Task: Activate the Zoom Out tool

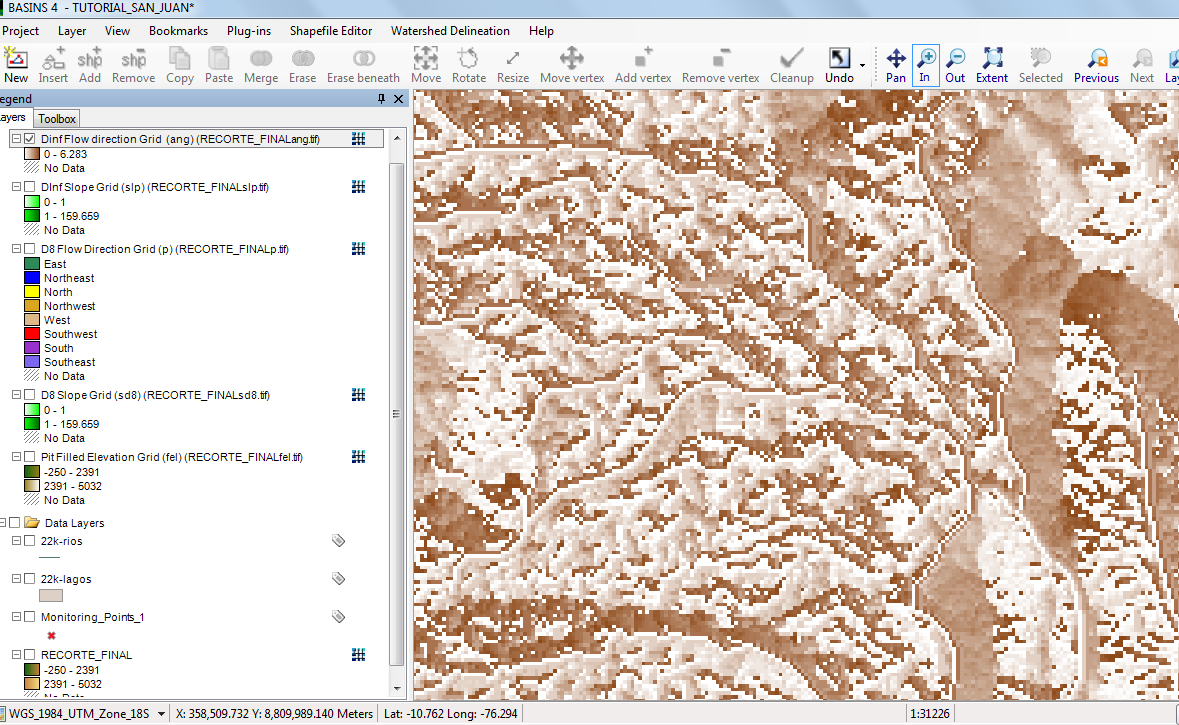Action: (x=955, y=65)
